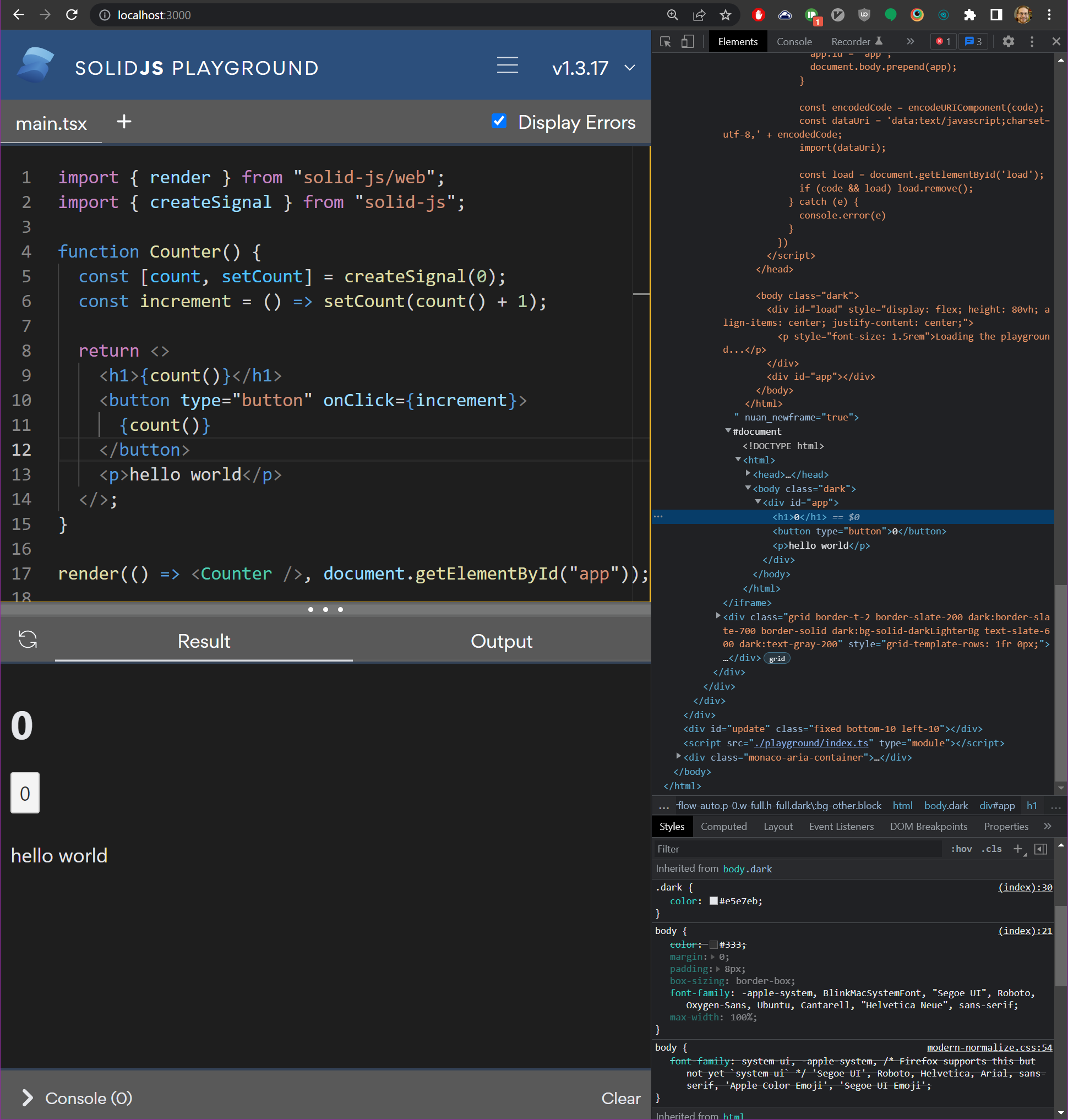Collapse the body class="dark" element
Viewport: 1068px width, 1120px height.
tap(748, 488)
